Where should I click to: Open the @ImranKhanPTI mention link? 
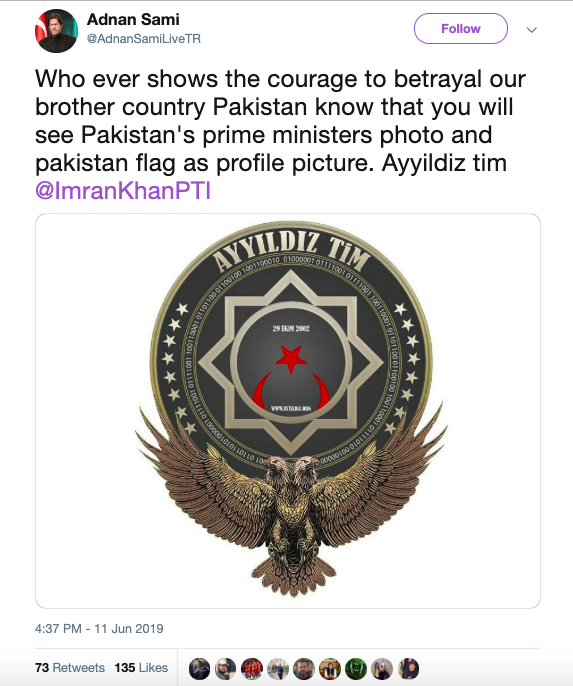(123, 190)
